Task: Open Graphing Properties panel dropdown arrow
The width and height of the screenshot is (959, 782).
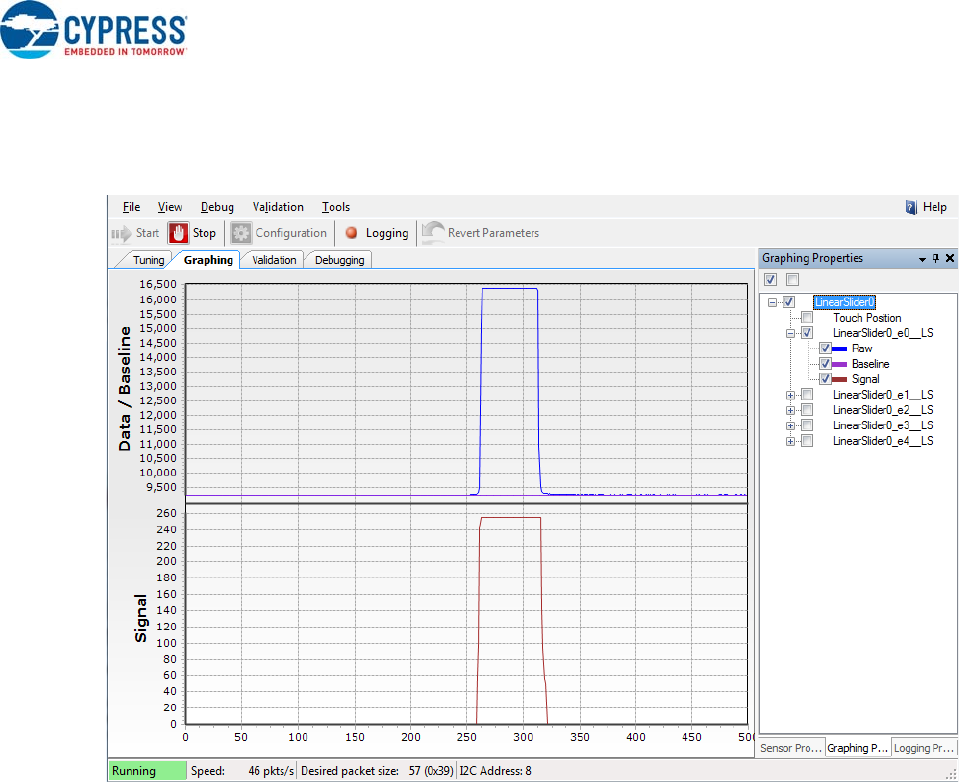Action: (x=922, y=258)
